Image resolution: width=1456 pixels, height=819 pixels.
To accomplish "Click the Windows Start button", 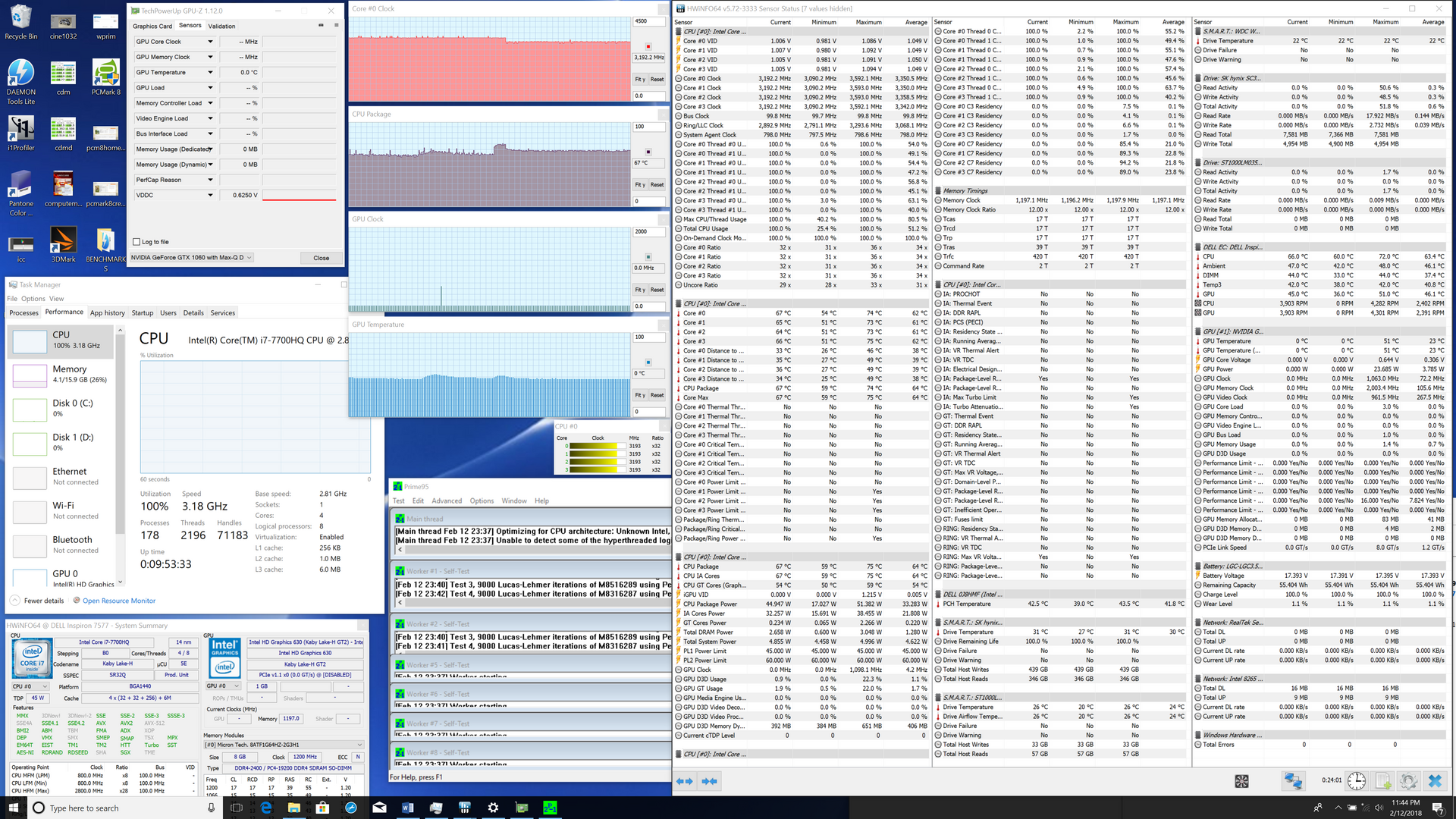I will tap(14, 808).
